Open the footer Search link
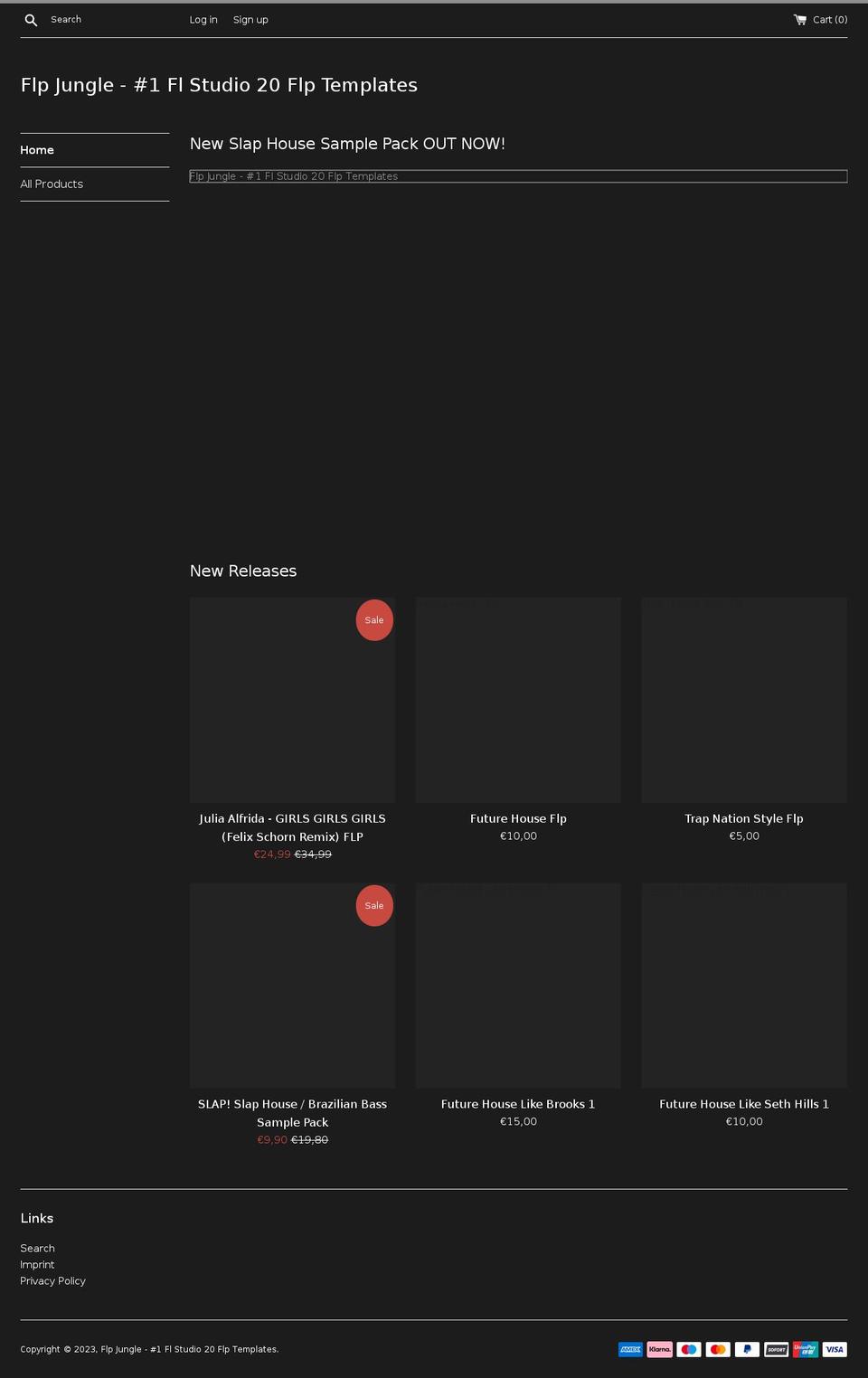 pyautogui.click(x=38, y=1249)
